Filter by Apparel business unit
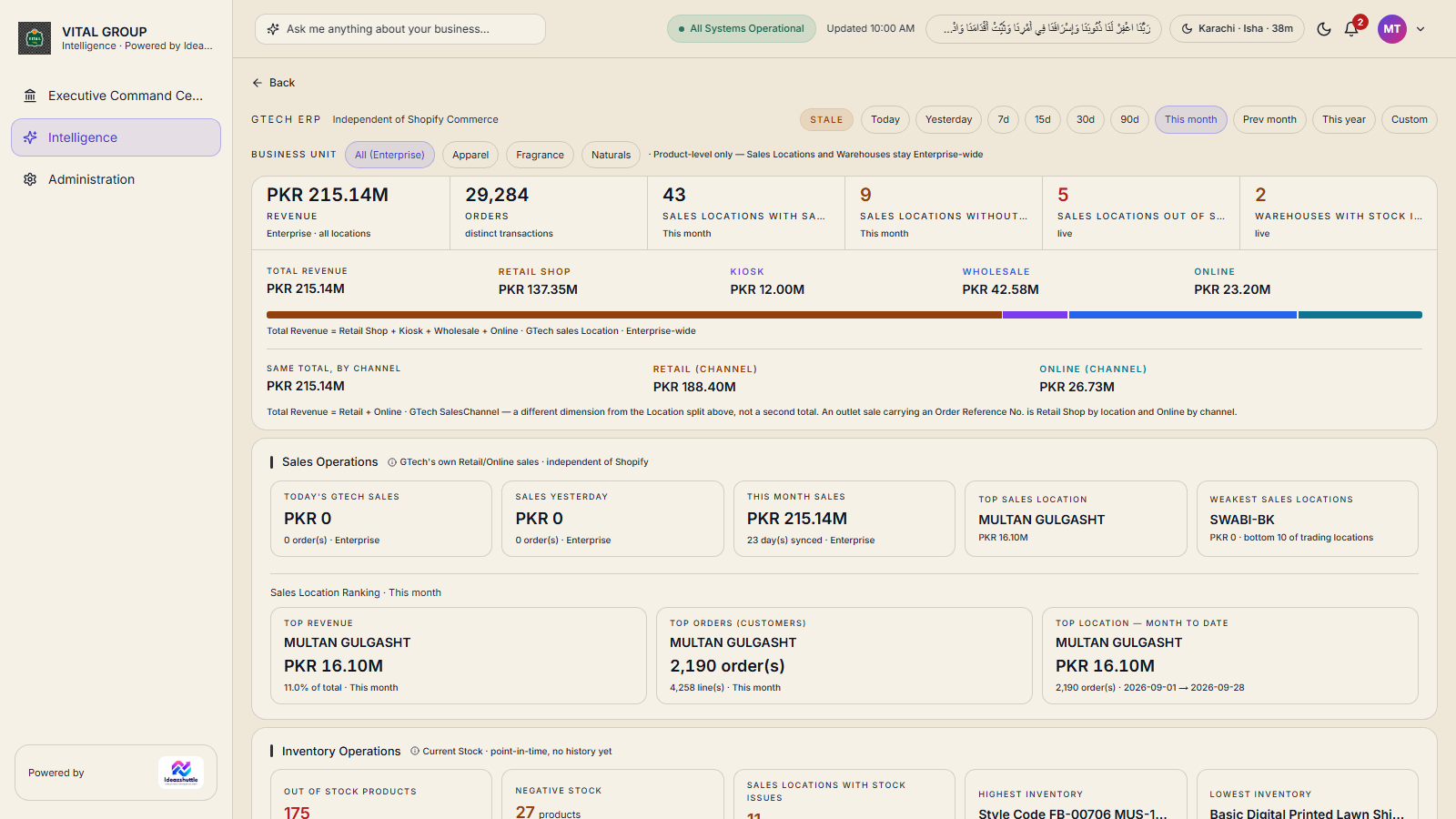This screenshot has width=1456, height=819. [x=470, y=155]
